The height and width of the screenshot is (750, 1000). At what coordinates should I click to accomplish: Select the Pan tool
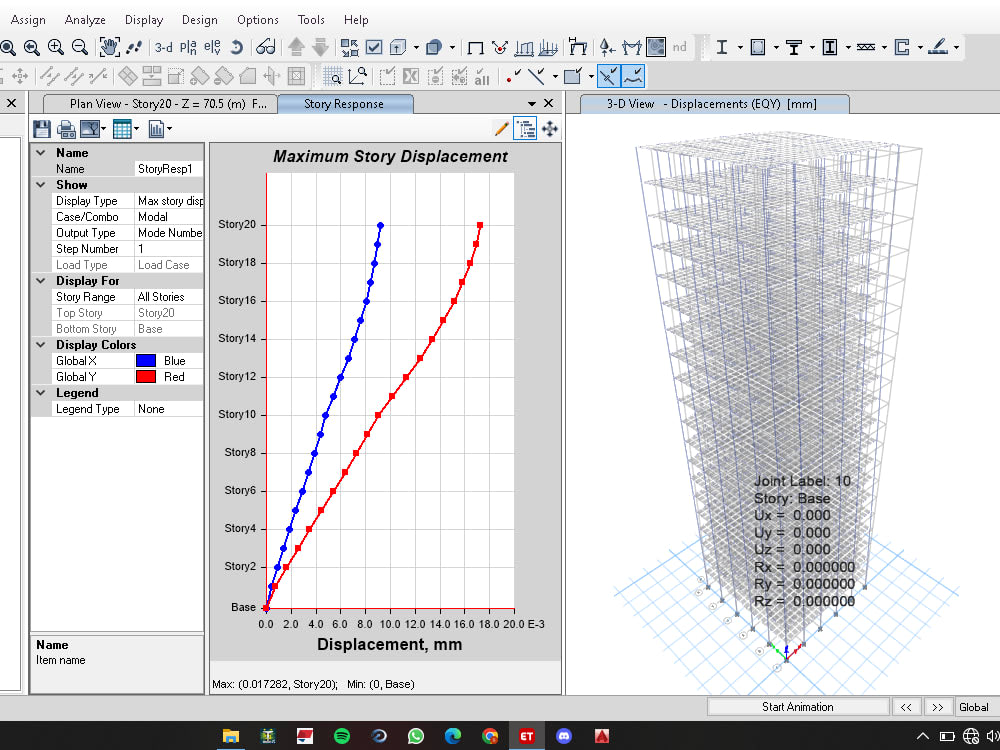pyautogui.click(x=108, y=47)
